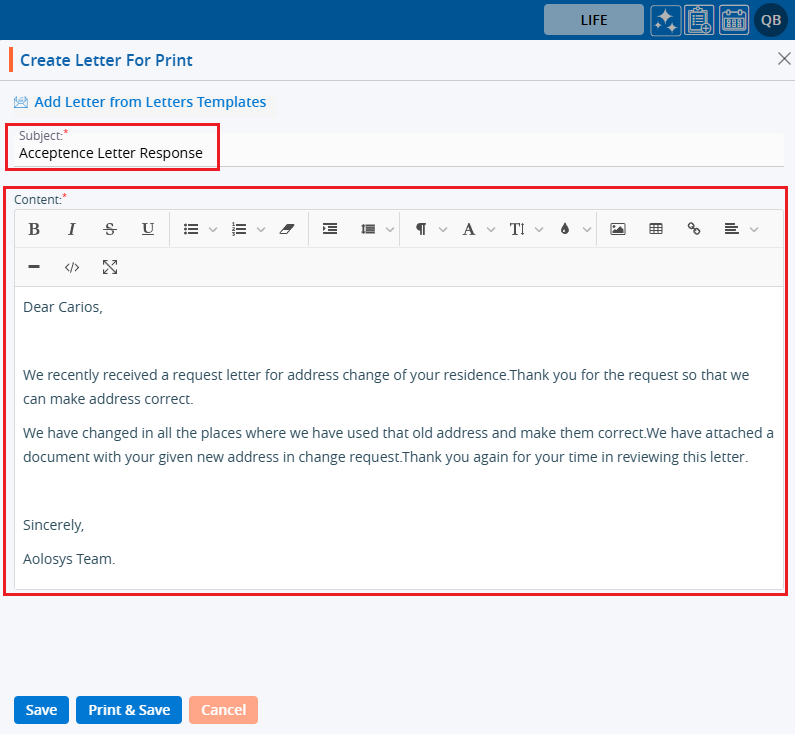Click the insert link icon

coord(694,229)
